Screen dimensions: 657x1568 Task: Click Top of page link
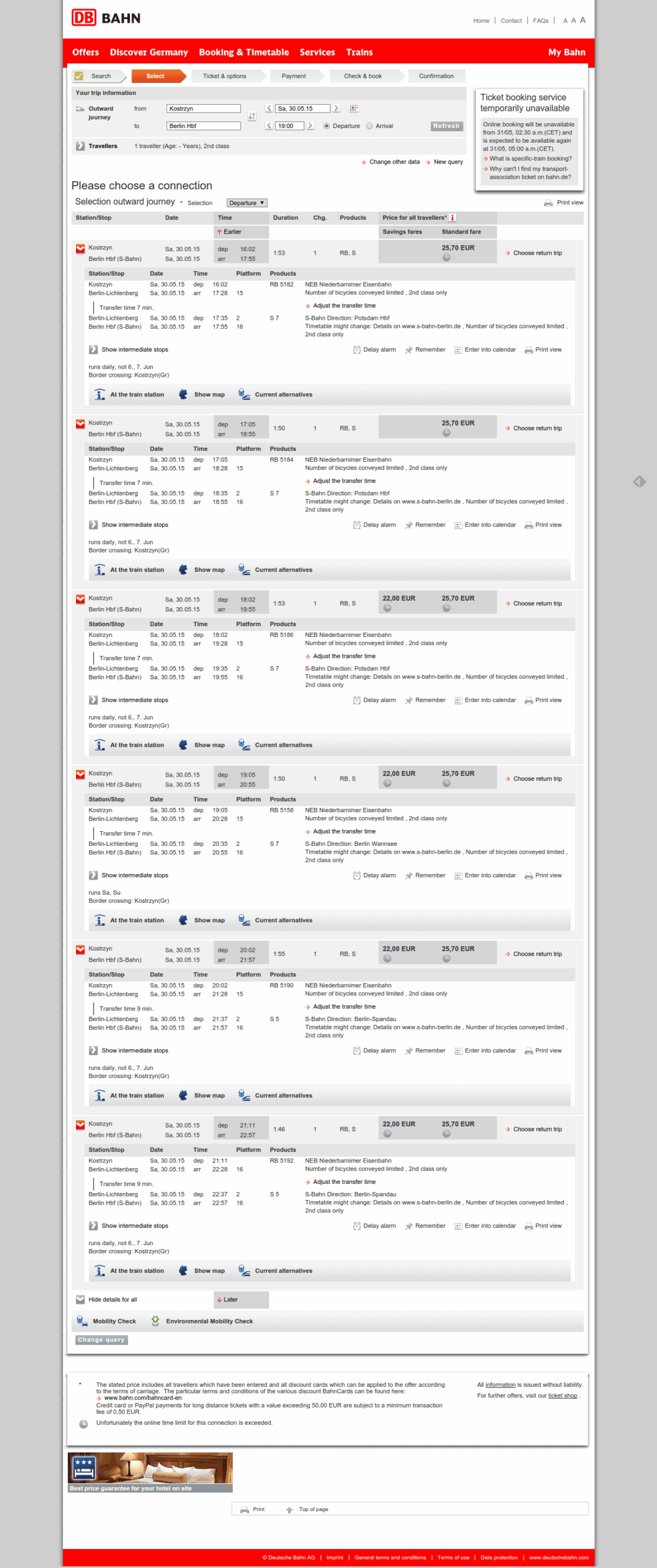pyautogui.click(x=307, y=1509)
